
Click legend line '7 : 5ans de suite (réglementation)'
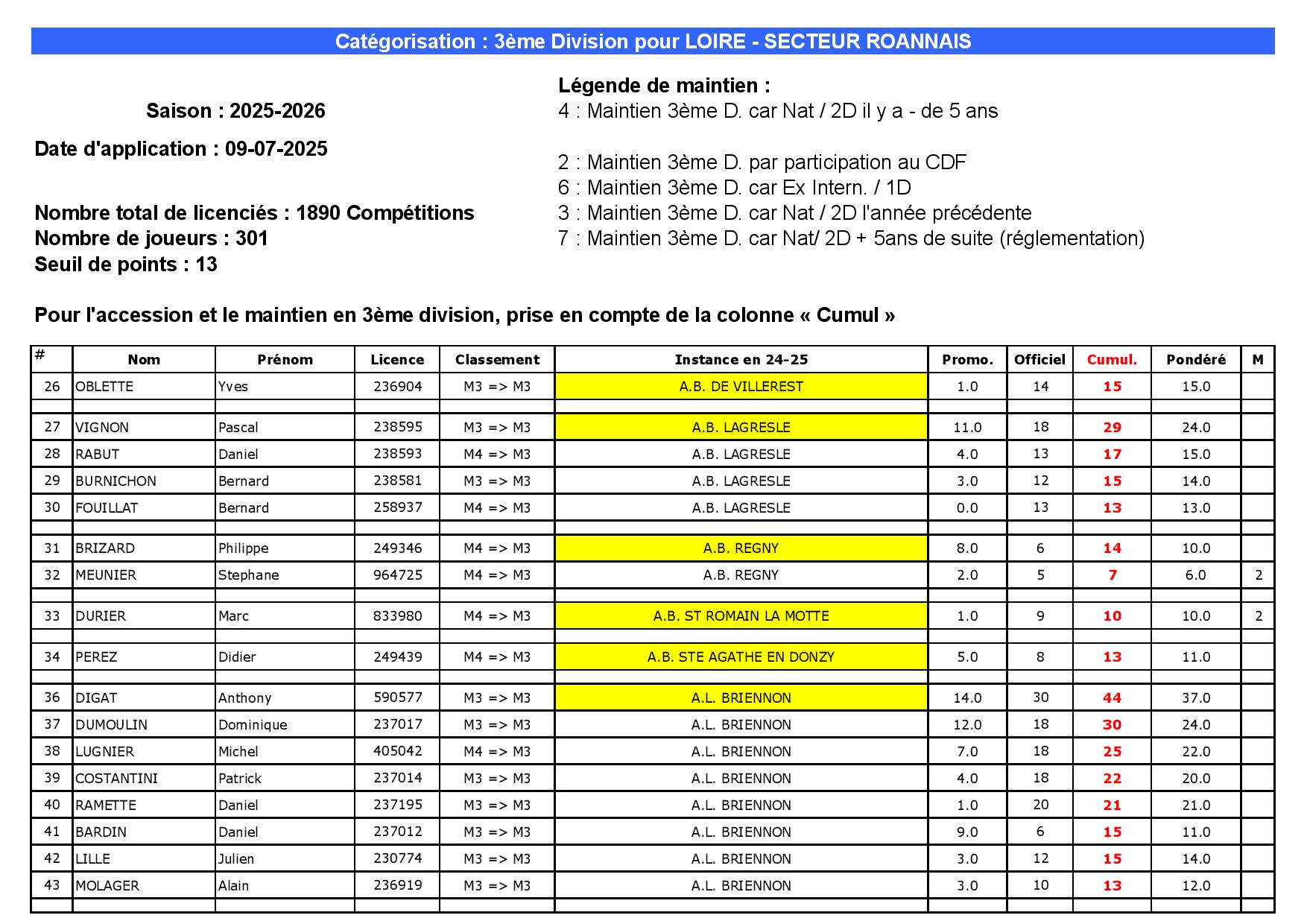click(851, 238)
